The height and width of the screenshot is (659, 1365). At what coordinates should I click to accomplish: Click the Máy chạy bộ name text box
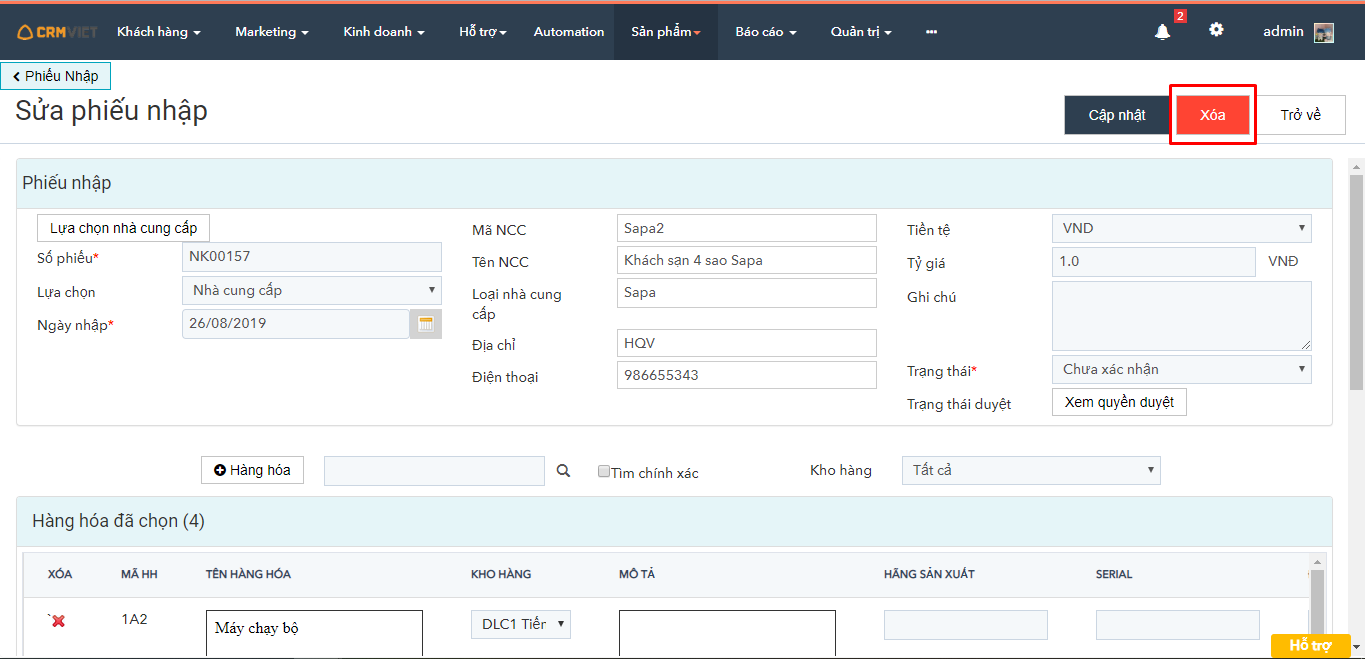tap(314, 633)
